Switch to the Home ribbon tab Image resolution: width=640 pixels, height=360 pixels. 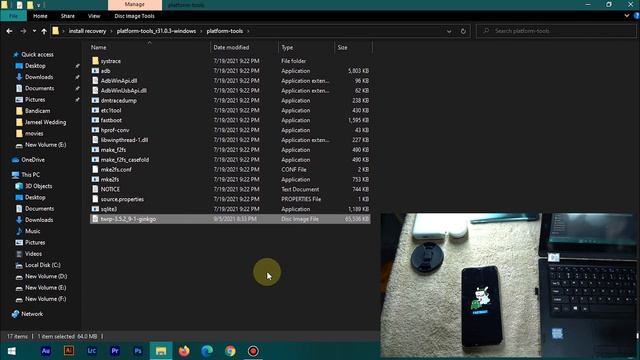40,16
